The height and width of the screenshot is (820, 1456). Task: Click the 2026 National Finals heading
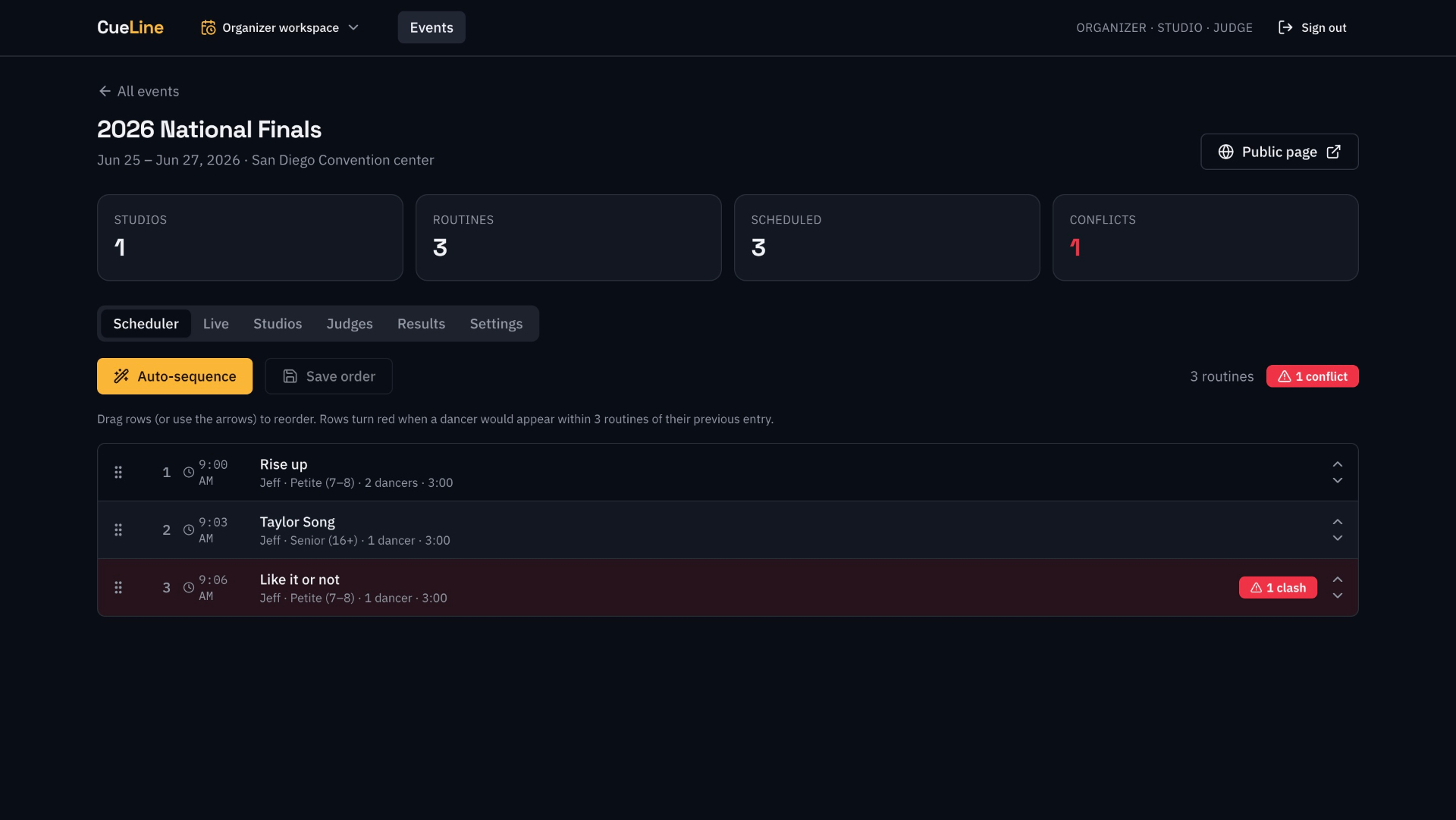click(x=209, y=130)
